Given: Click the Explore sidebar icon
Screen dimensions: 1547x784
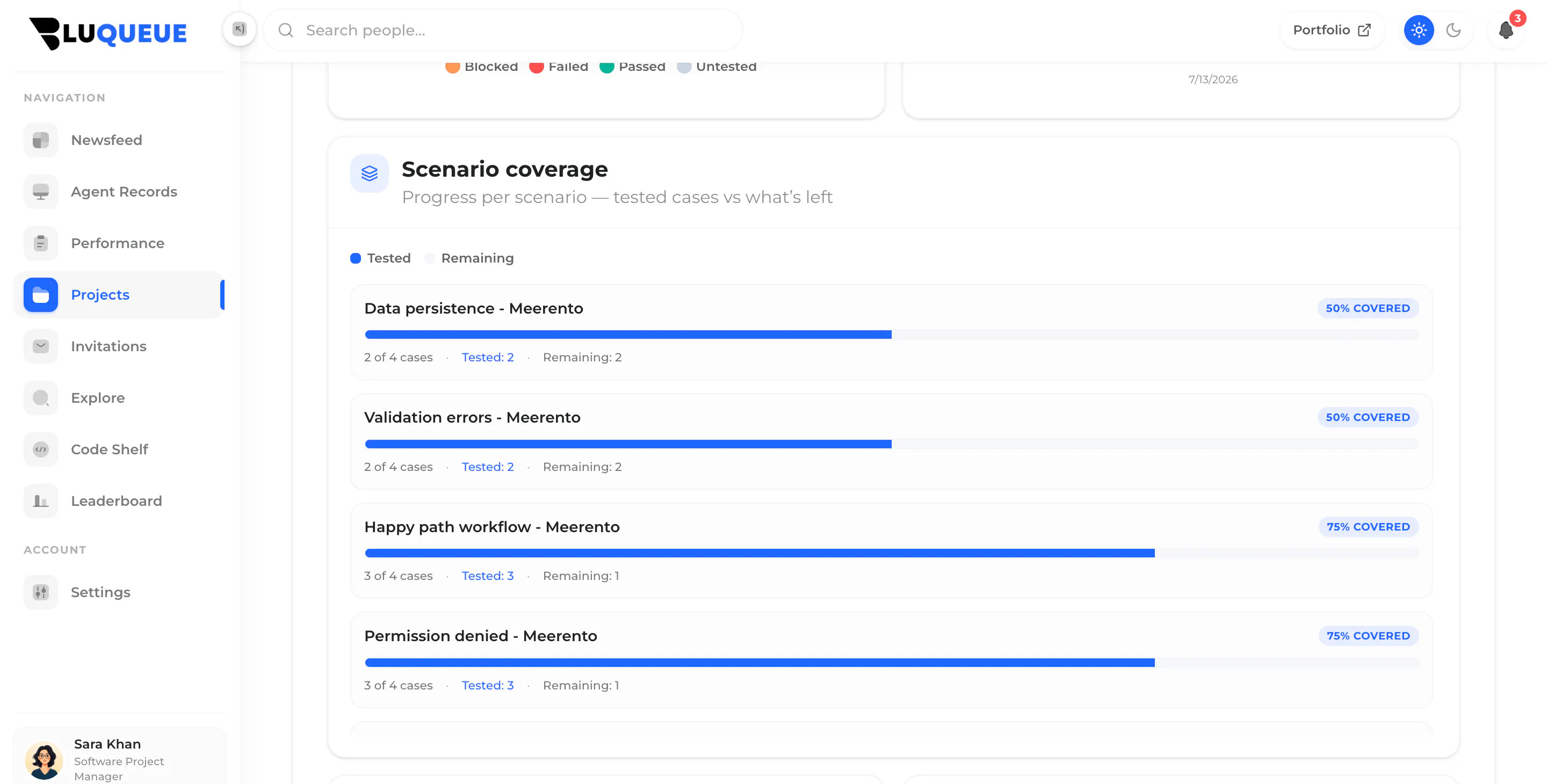Looking at the screenshot, I should coord(41,398).
